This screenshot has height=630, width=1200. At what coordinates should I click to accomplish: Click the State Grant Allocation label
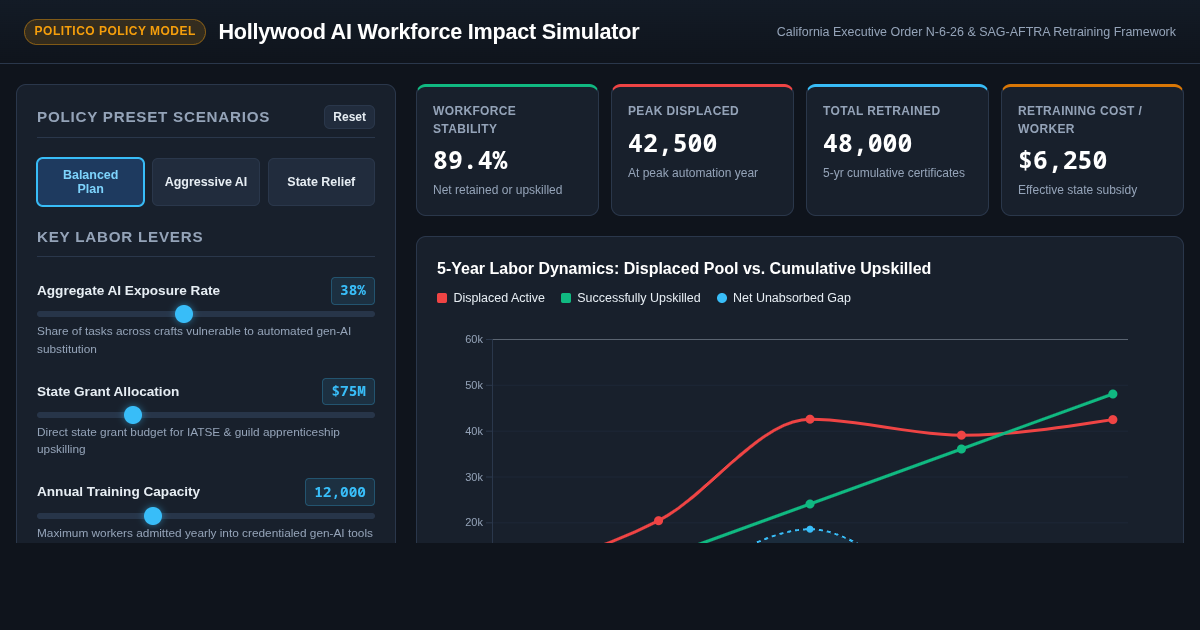click(x=108, y=392)
